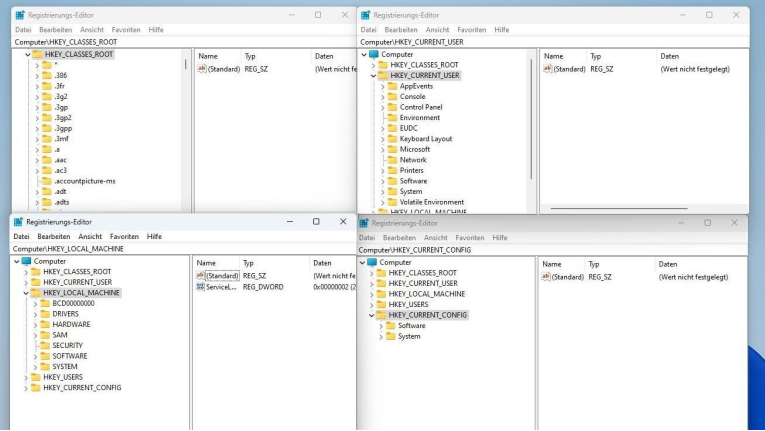Open Hilfe menu in HKEY_CURRENT_CONFIG window

[500, 238]
